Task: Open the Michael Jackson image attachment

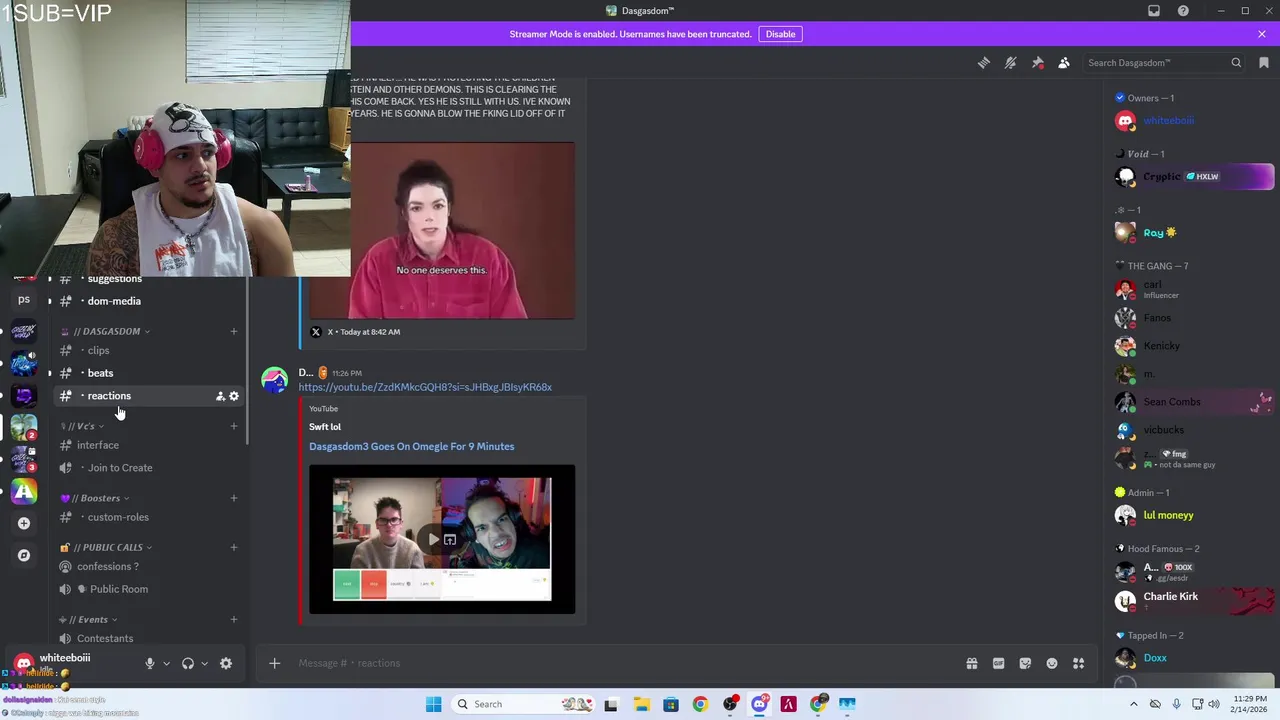Action: [x=442, y=230]
